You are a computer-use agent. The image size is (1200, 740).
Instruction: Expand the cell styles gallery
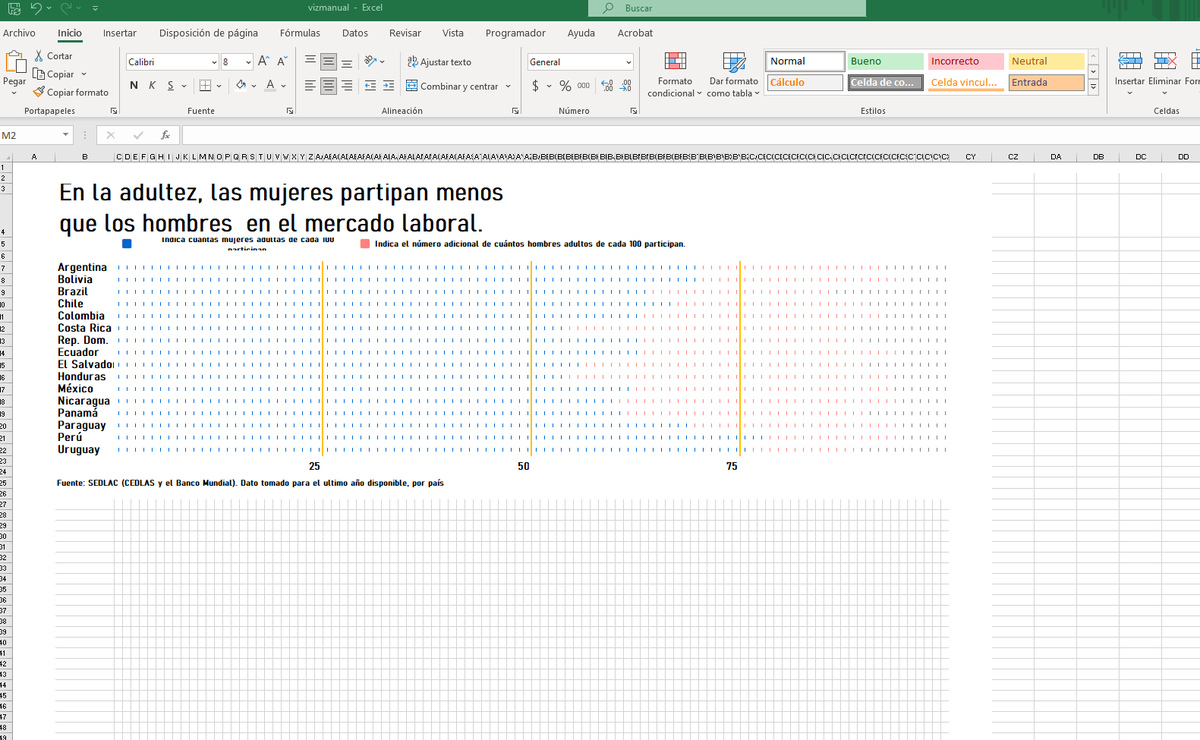tap(1093, 88)
